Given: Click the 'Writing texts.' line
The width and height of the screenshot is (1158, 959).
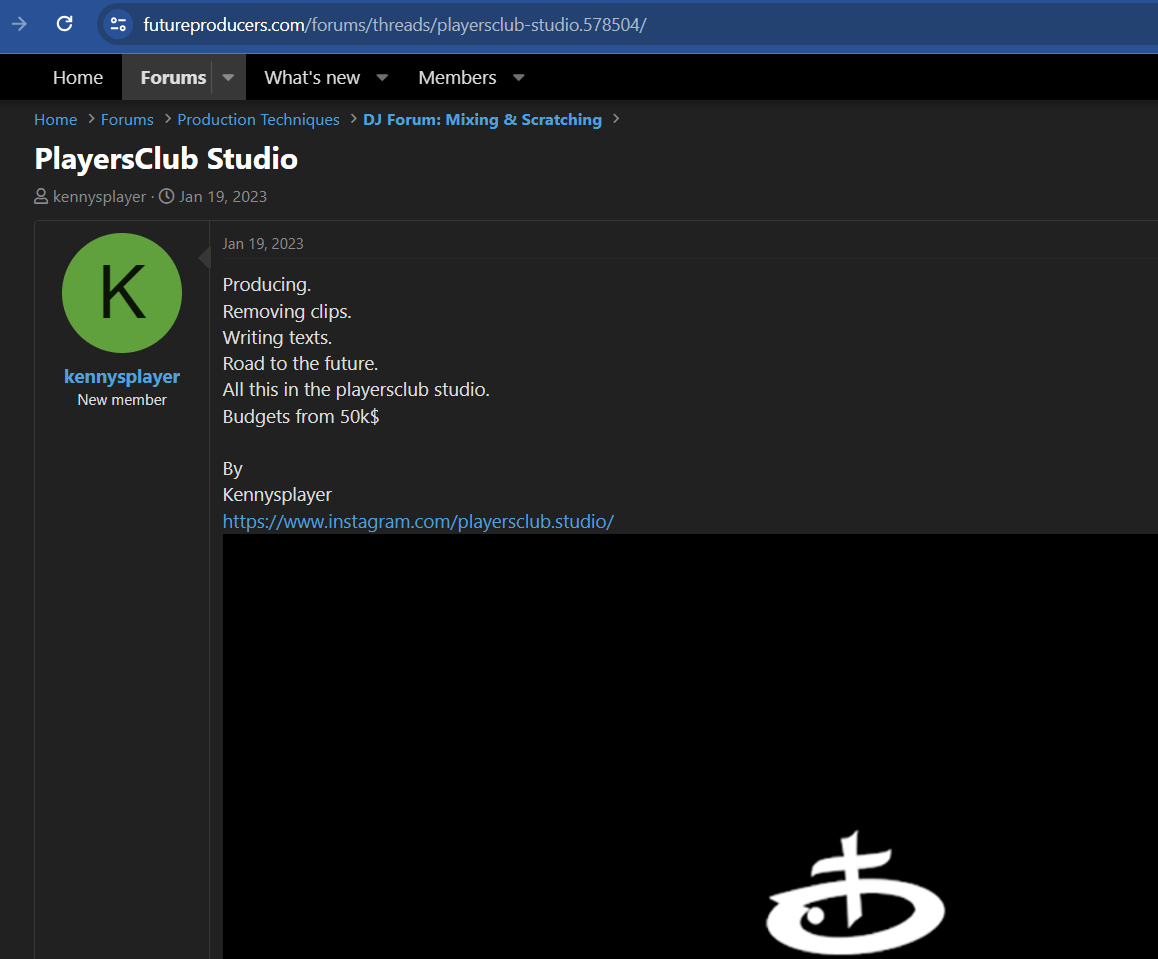Looking at the screenshot, I should coord(277,337).
